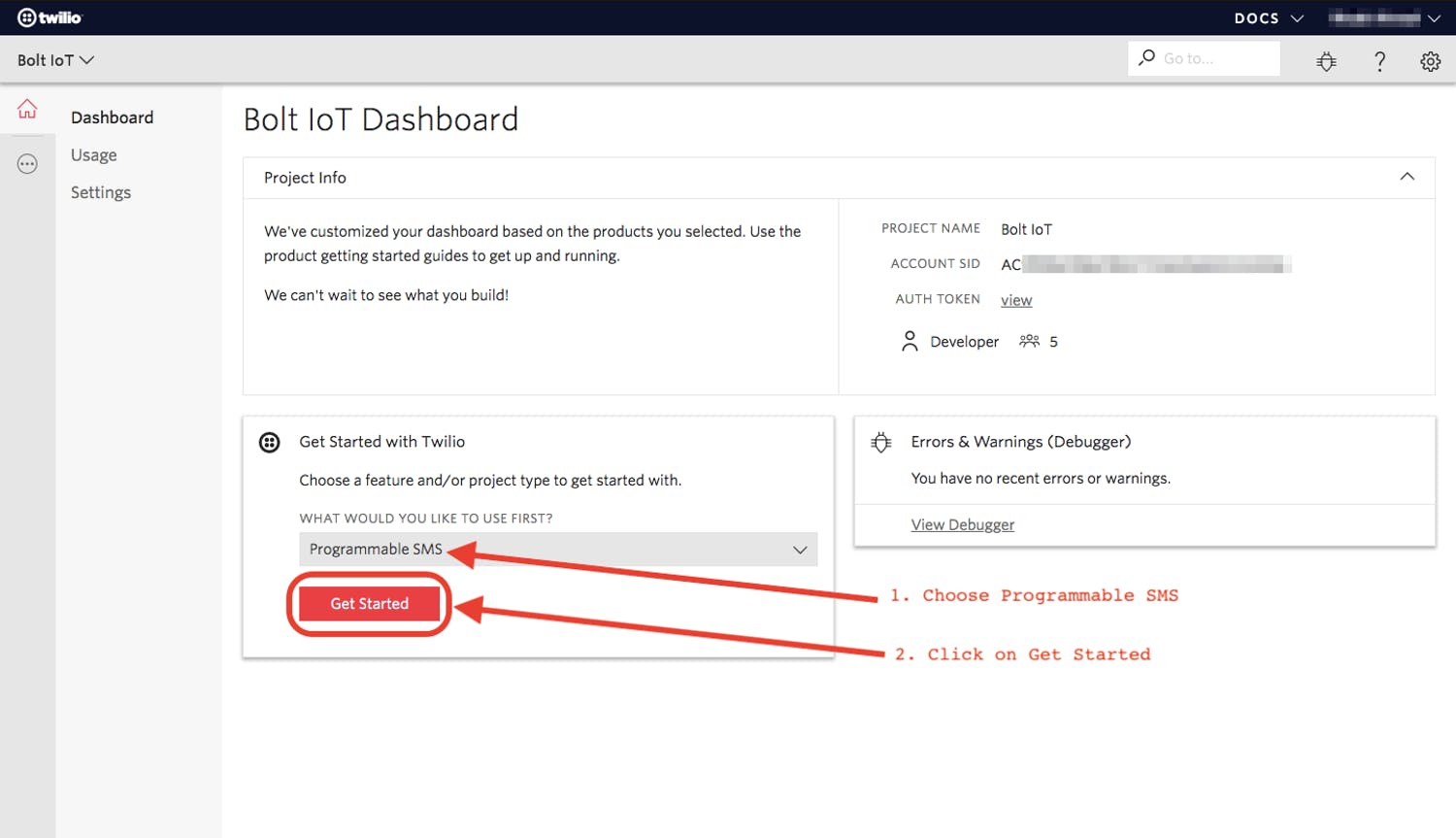Open the all products ellipsis icon

[27, 164]
